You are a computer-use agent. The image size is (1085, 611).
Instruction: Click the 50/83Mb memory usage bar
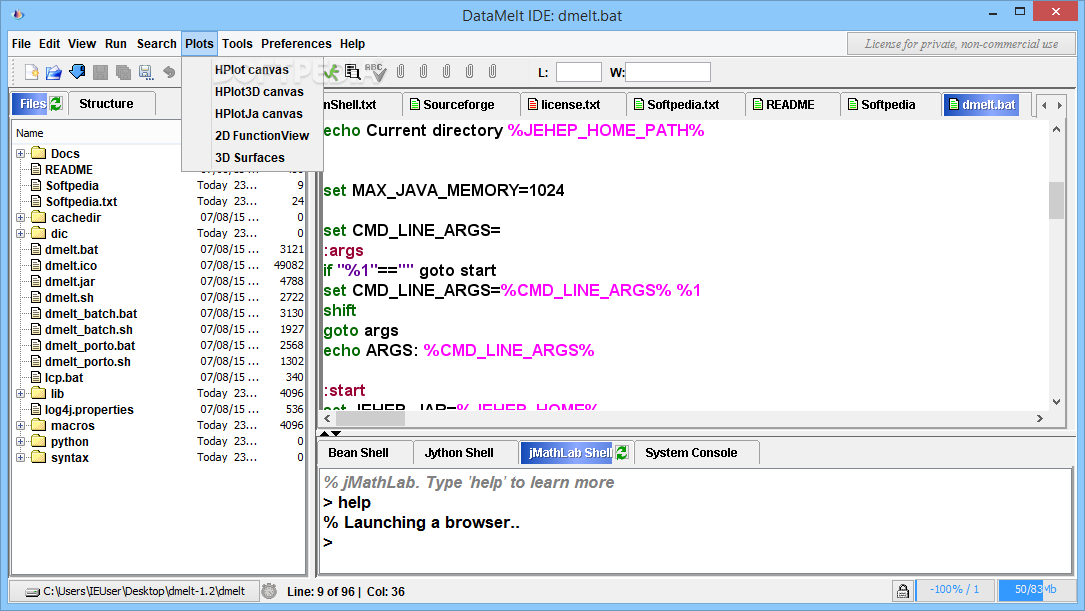(1035, 590)
